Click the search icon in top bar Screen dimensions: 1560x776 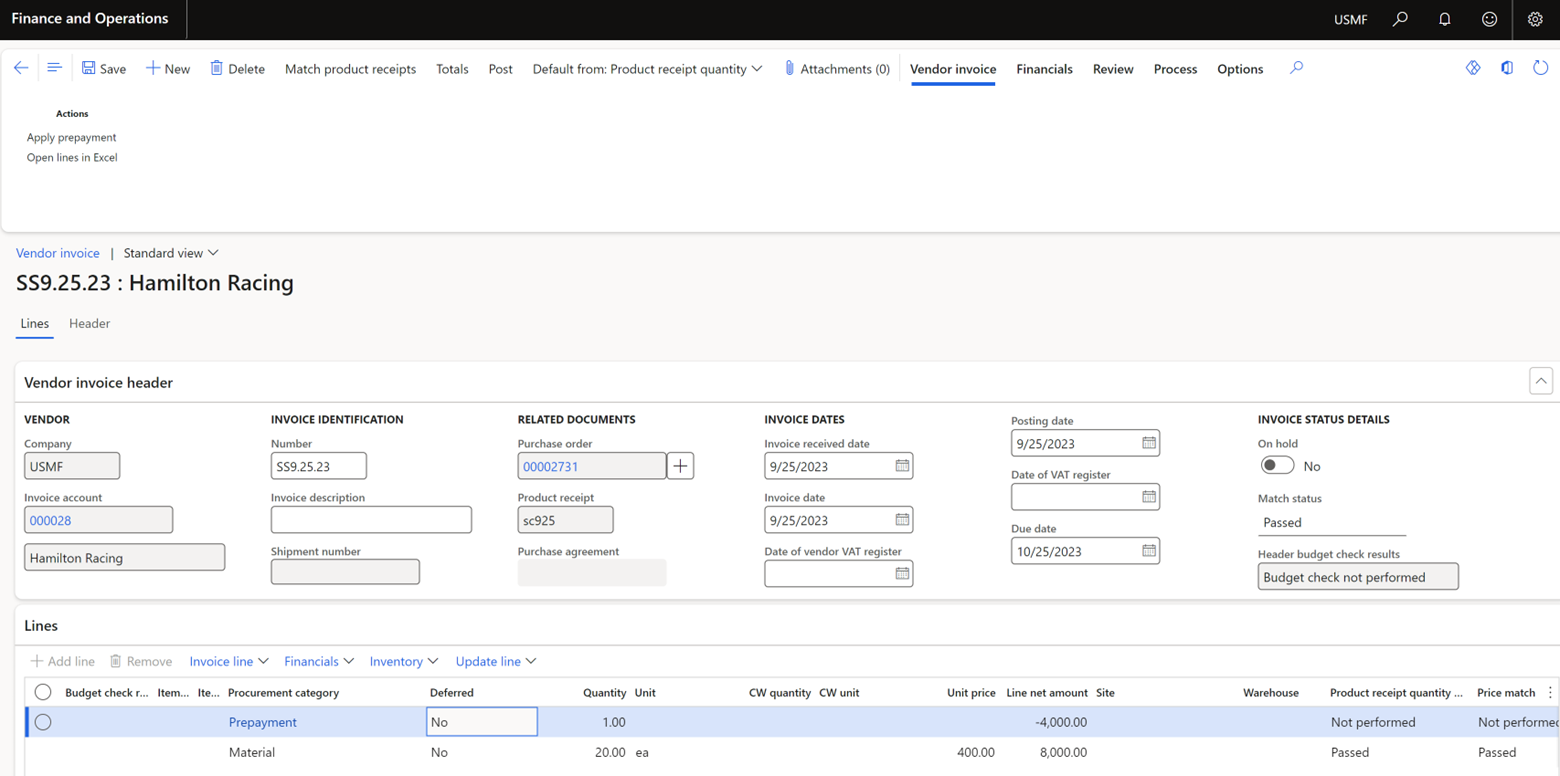point(1400,19)
